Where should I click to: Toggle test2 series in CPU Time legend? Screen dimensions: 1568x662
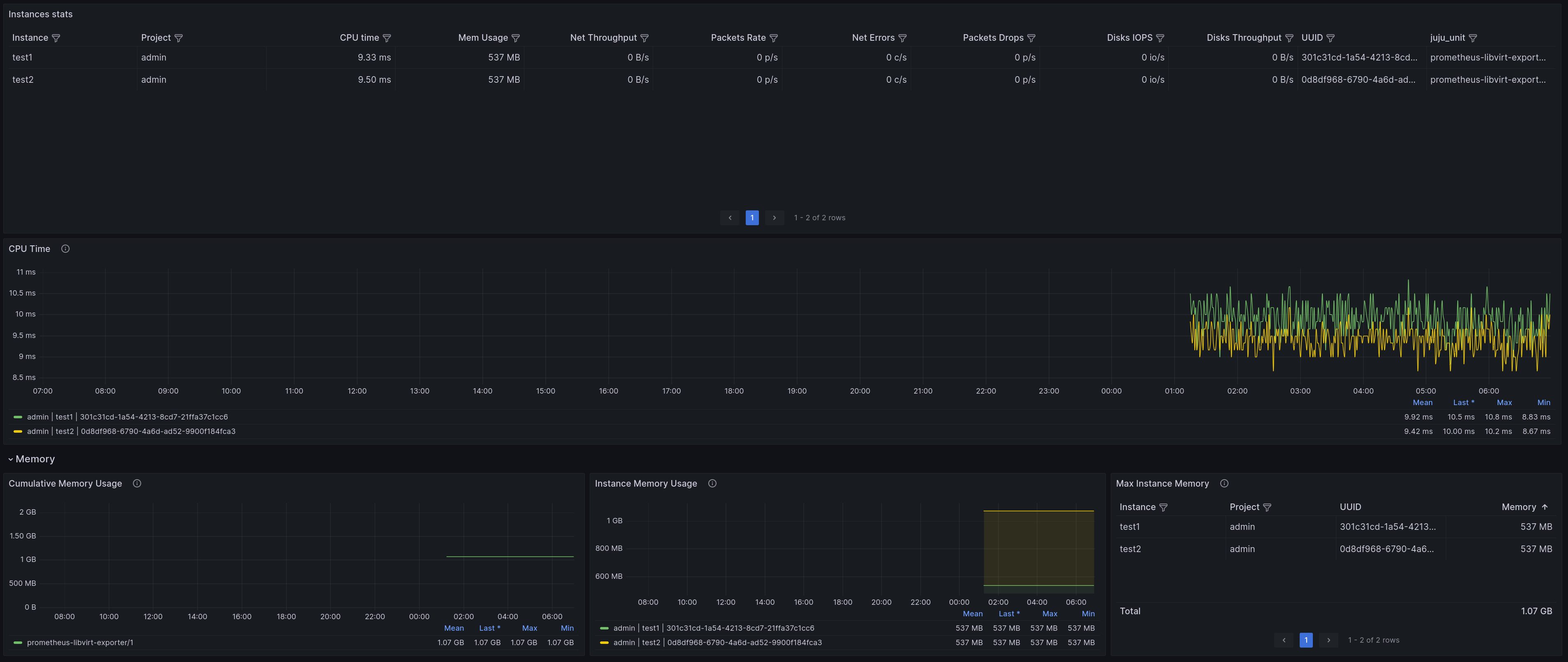[x=131, y=431]
